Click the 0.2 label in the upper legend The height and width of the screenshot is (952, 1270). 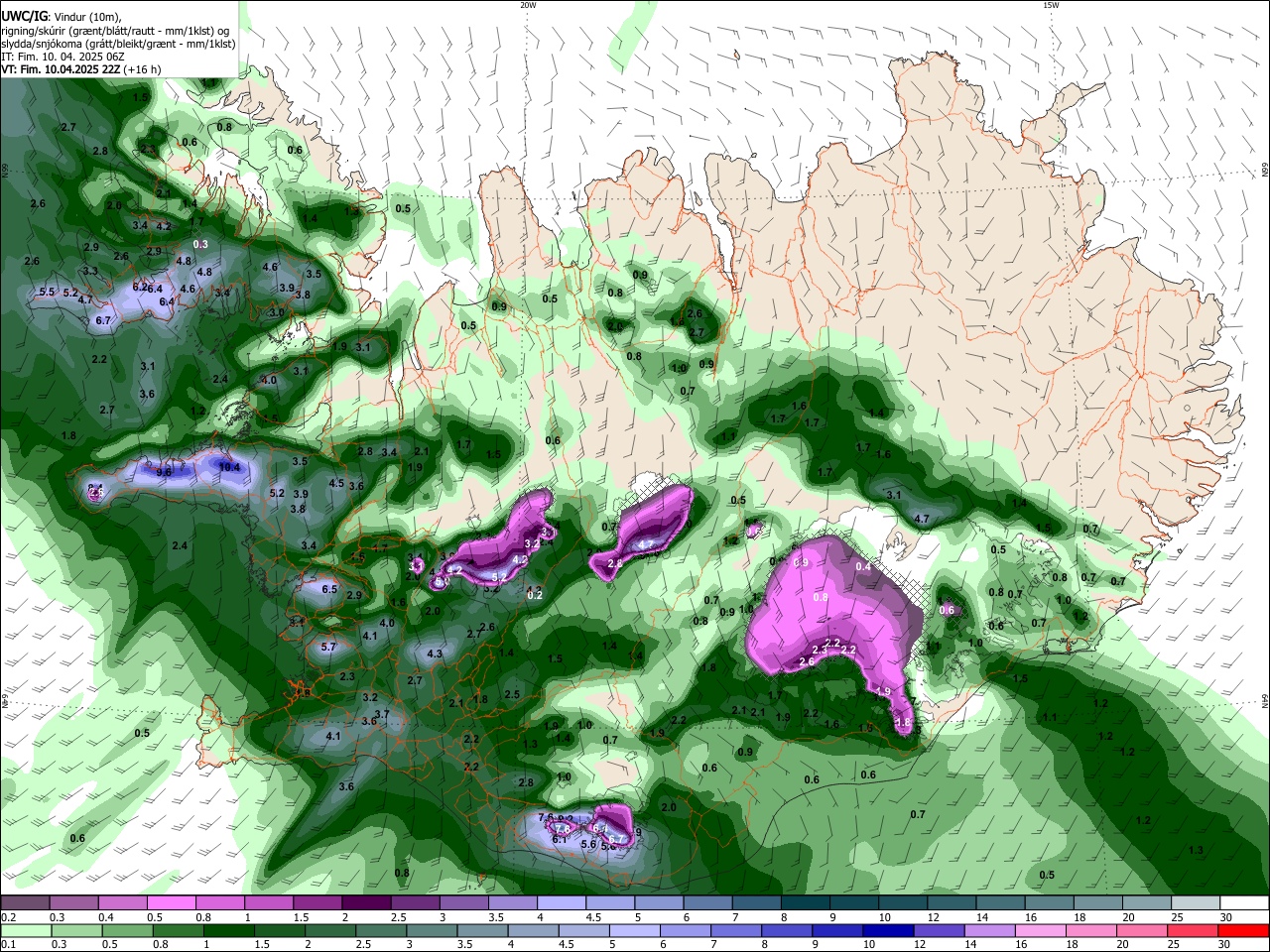7,917
